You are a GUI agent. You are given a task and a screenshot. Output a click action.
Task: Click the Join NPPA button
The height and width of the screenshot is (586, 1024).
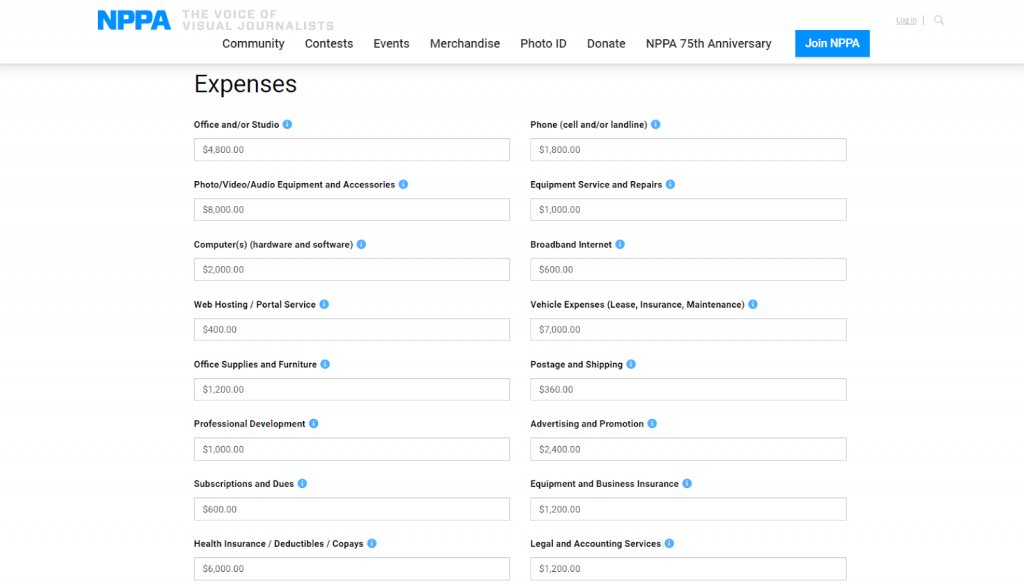832,43
